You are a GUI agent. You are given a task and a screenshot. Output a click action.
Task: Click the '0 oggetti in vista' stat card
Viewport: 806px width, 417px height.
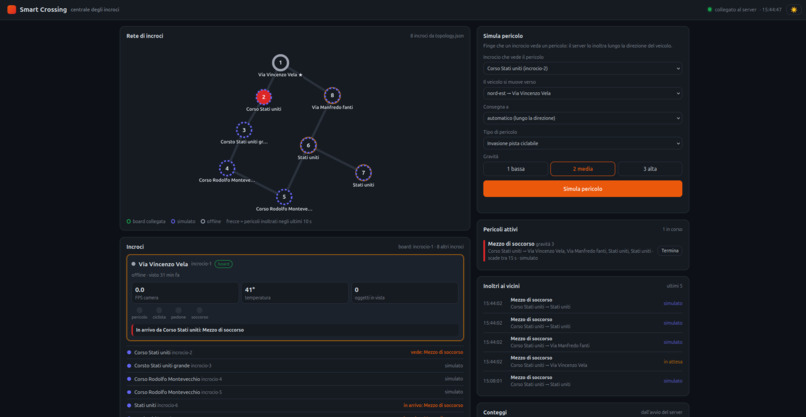(405, 293)
